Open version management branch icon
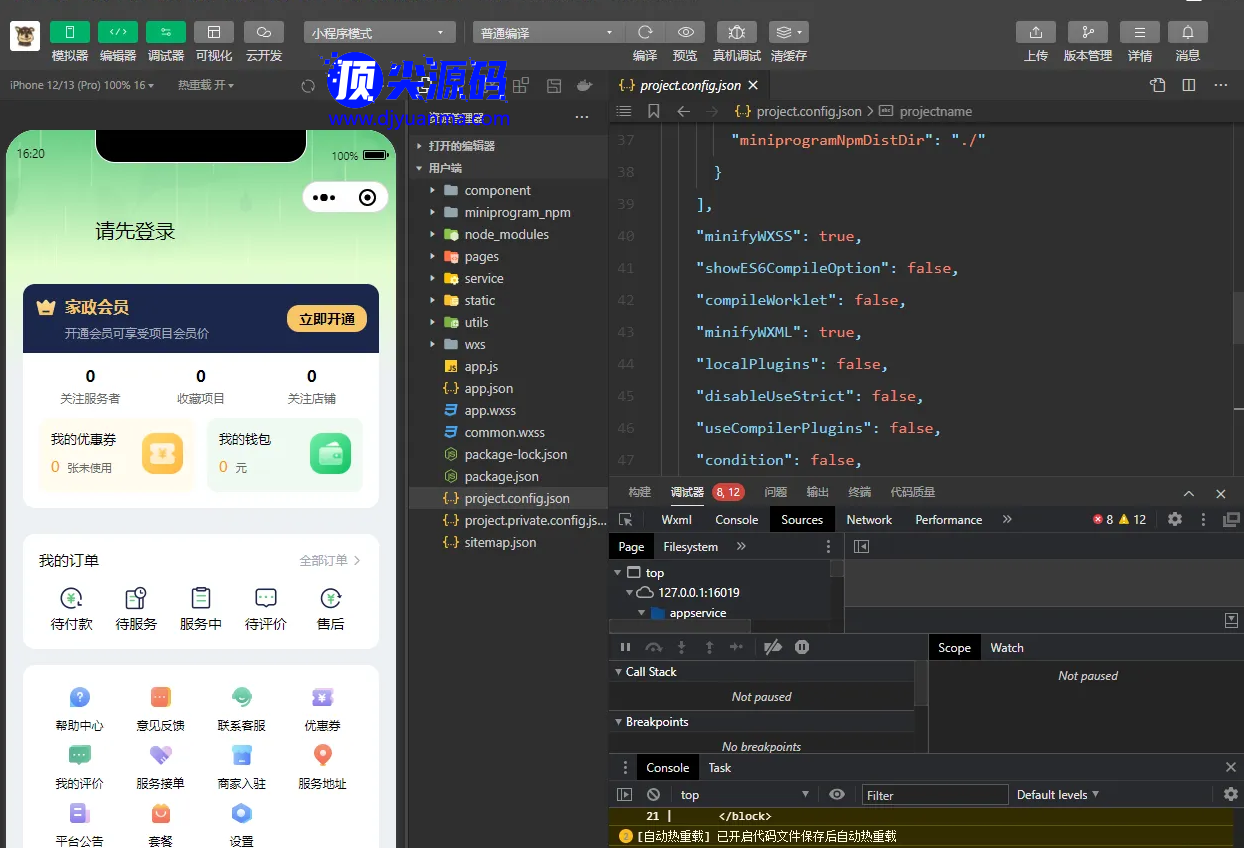The height and width of the screenshot is (848, 1244). (x=1087, y=32)
